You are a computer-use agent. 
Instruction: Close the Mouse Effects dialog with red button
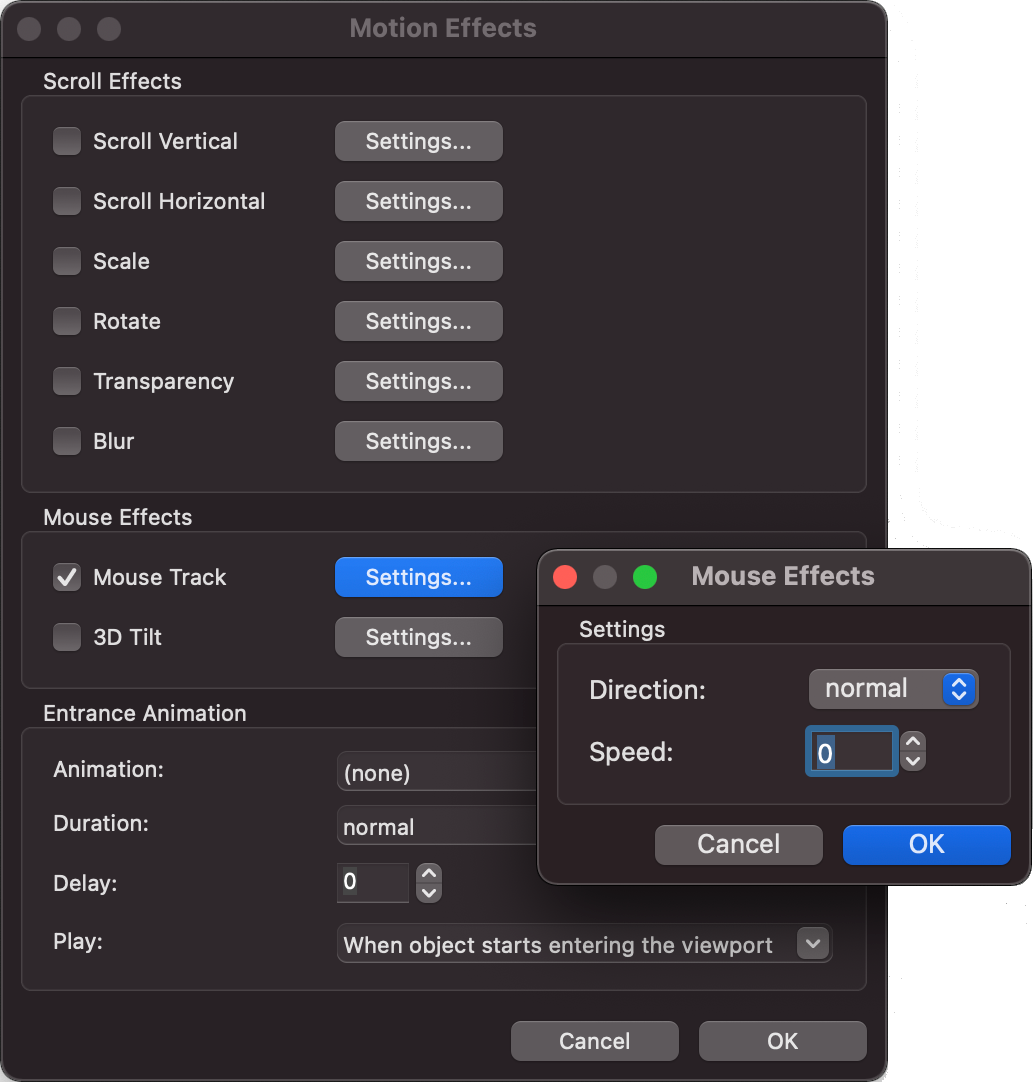click(565, 577)
